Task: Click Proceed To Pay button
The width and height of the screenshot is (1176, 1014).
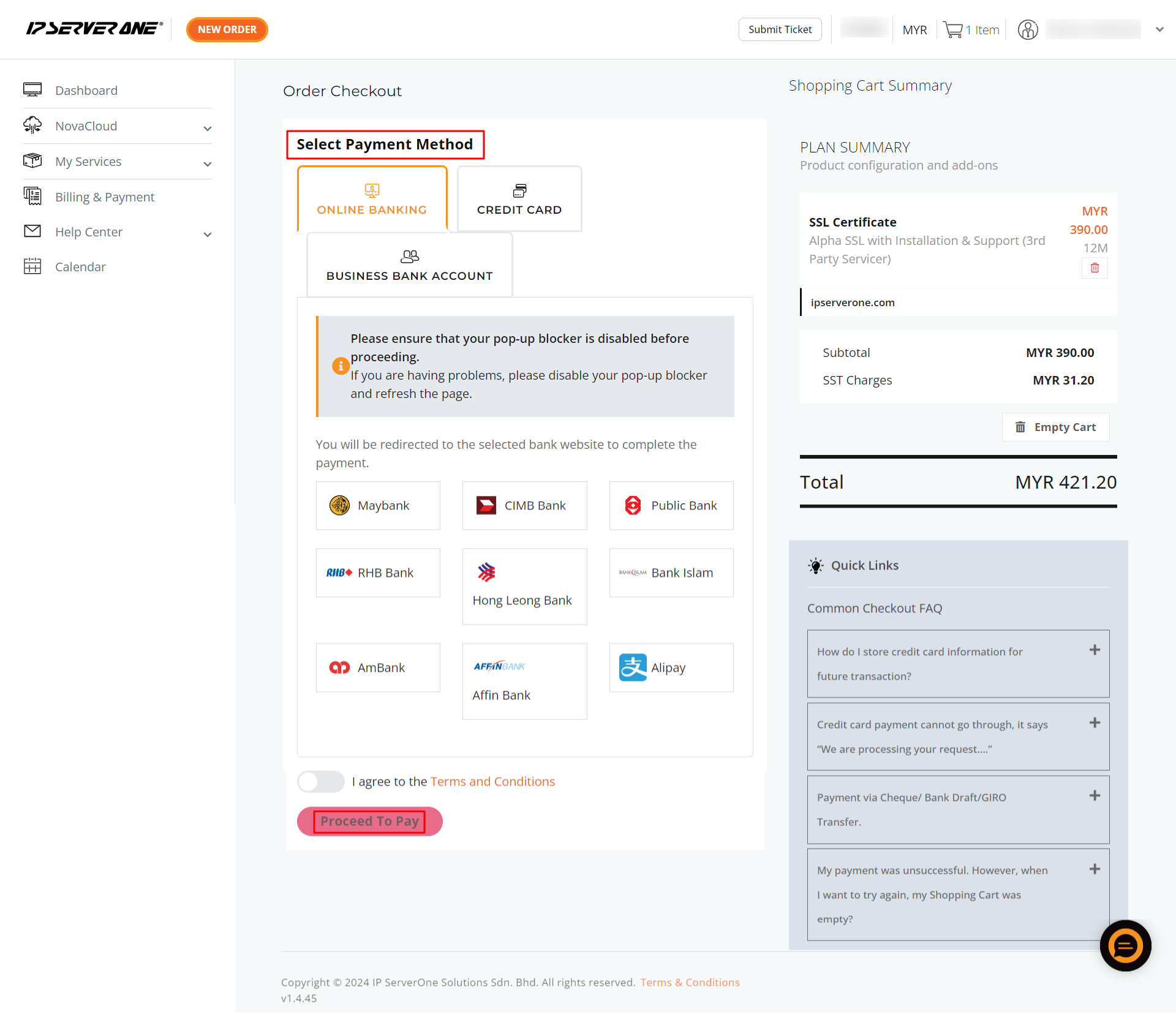Action: pyautogui.click(x=370, y=822)
